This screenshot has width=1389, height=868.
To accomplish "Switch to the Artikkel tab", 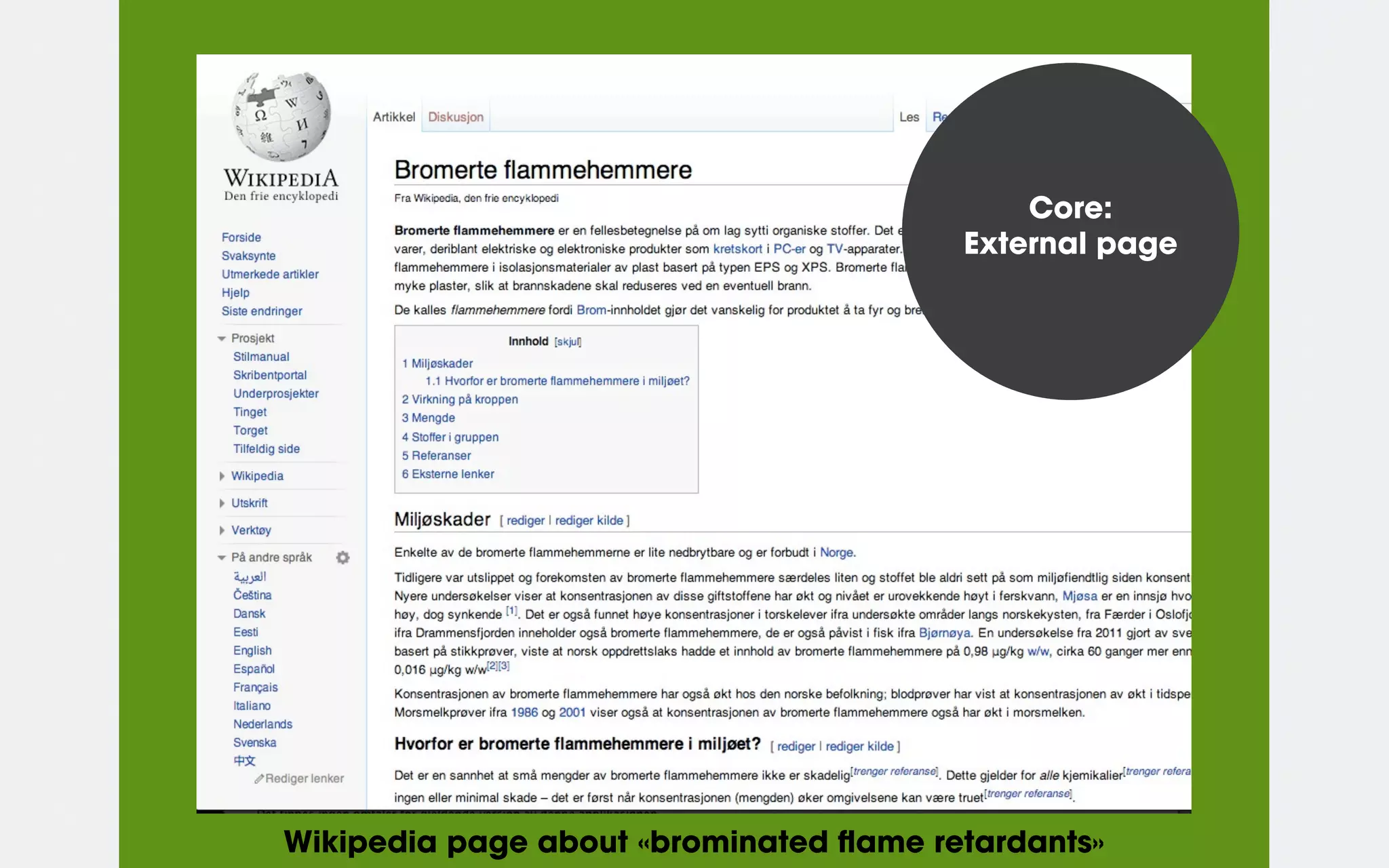I will click(x=394, y=117).
